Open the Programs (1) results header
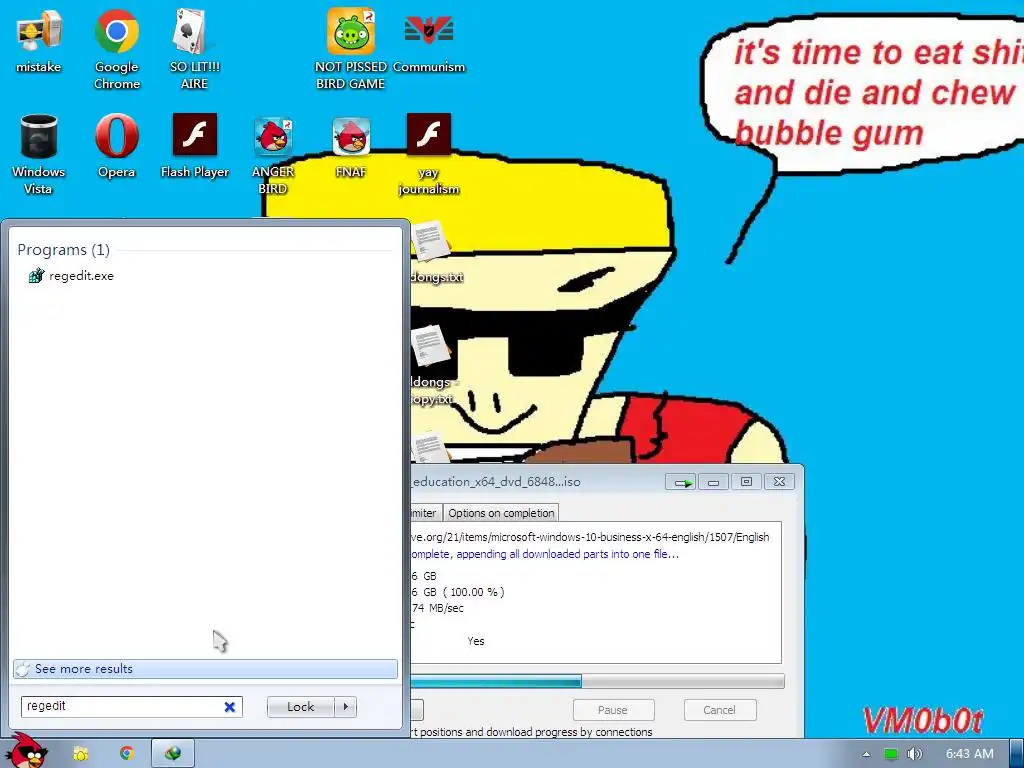Screen dimensions: 1024x768 63,249
